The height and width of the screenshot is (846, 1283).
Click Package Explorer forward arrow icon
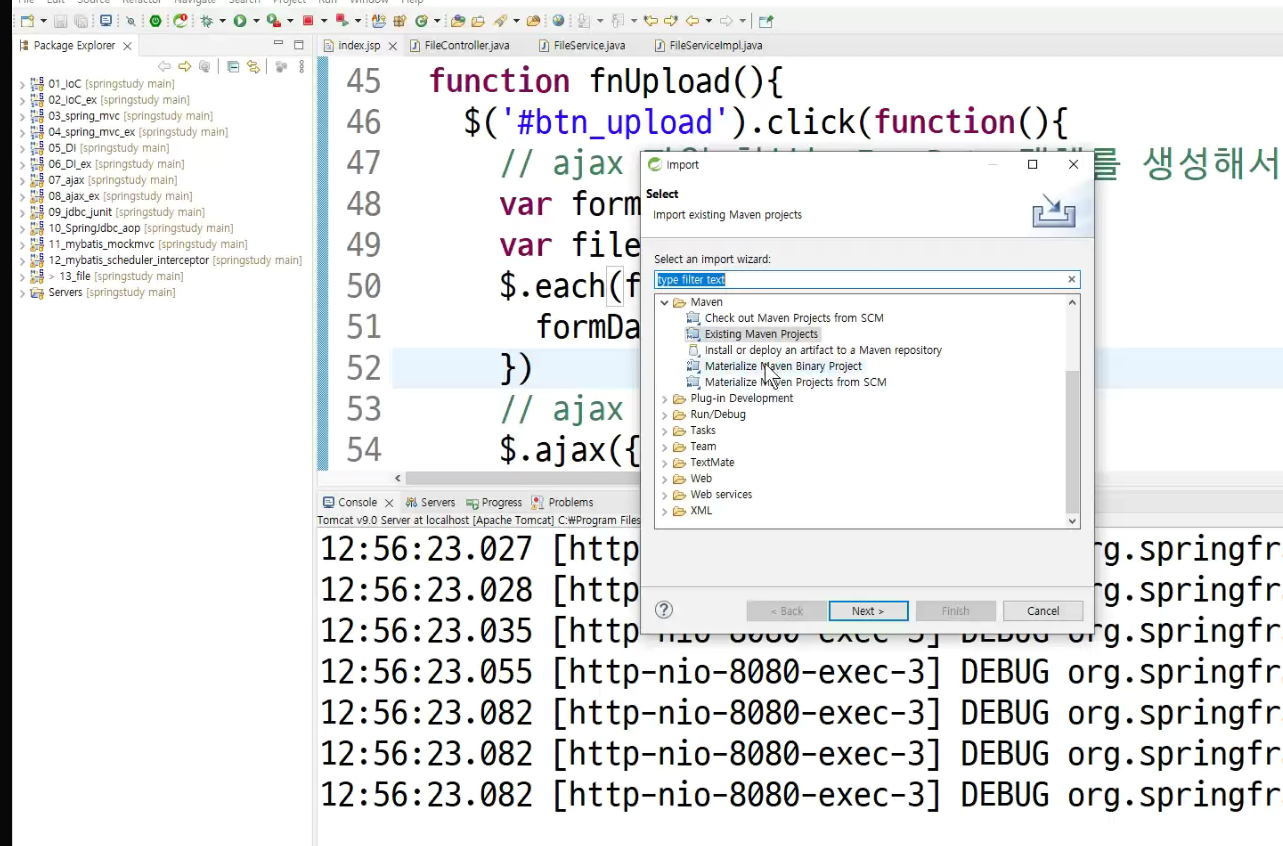(x=185, y=67)
